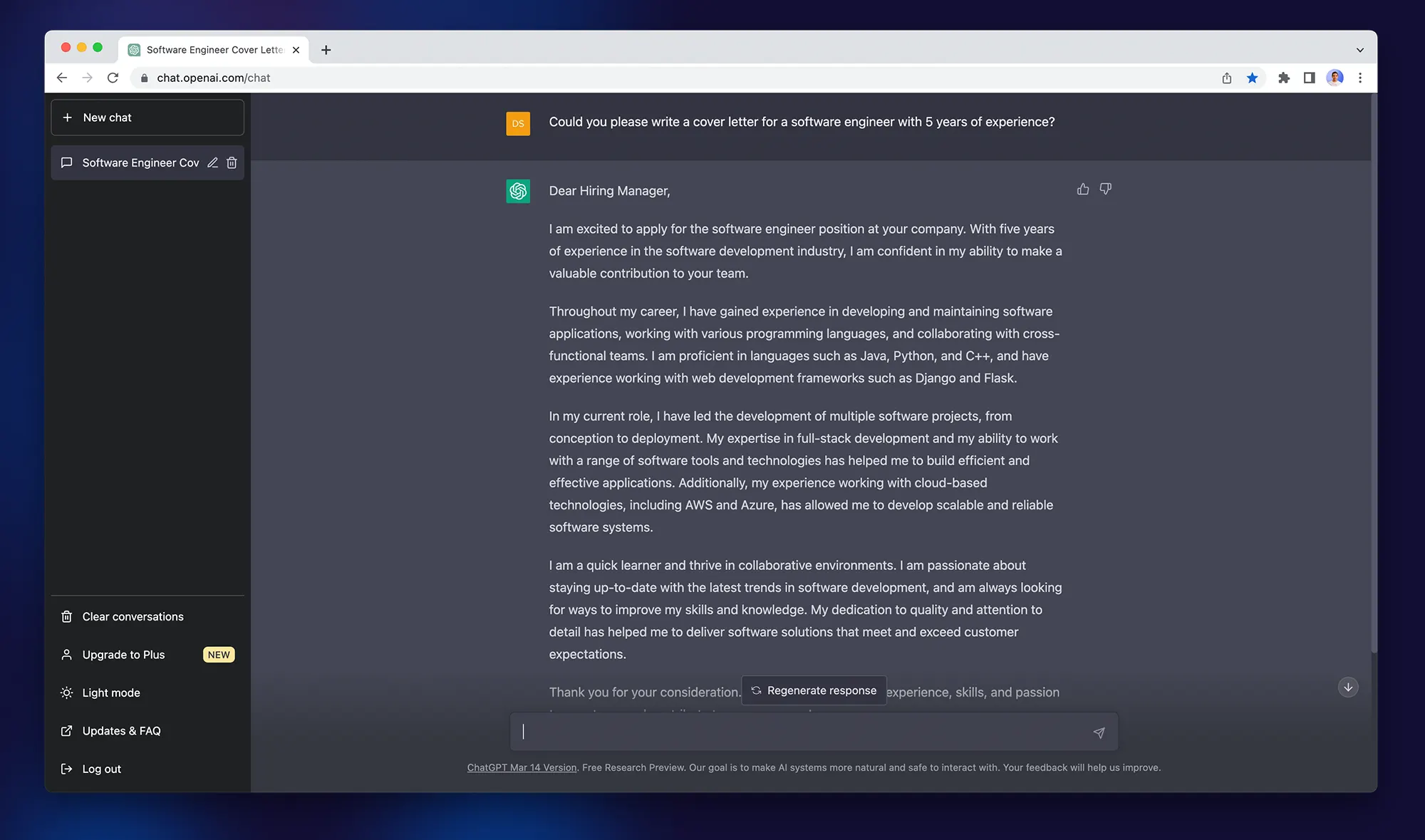Select Upgrade to Plus

(147, 655)
